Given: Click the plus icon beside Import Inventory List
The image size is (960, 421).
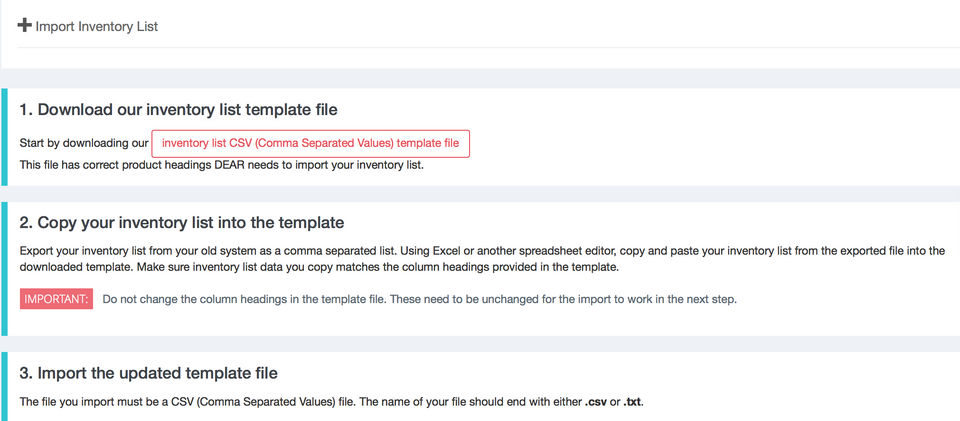Looking at the screenshot, I should pyautogui.click(x=25, y=25).
